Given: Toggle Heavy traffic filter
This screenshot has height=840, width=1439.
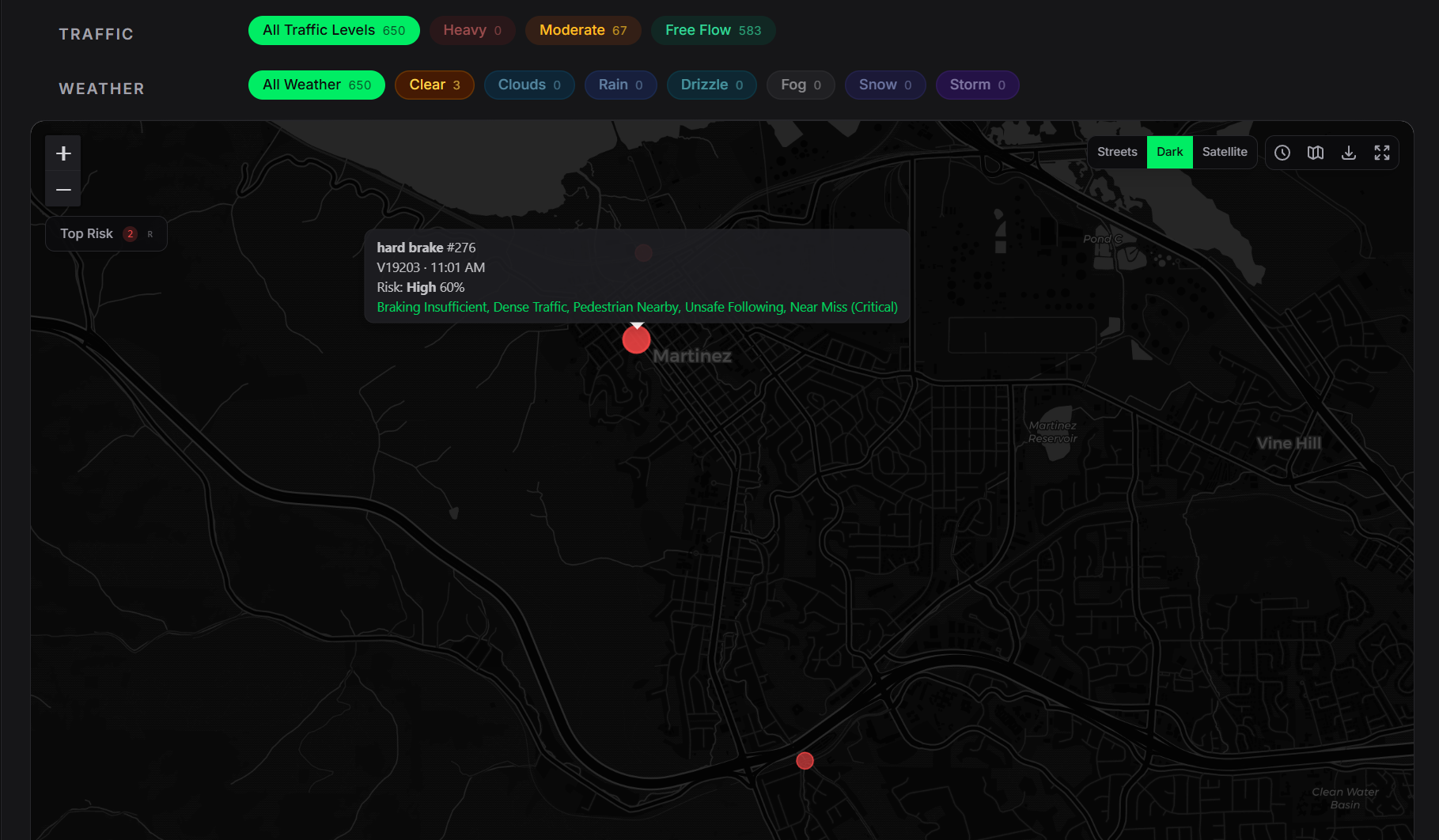Looking at the screenshot, I should click(472, 30).
